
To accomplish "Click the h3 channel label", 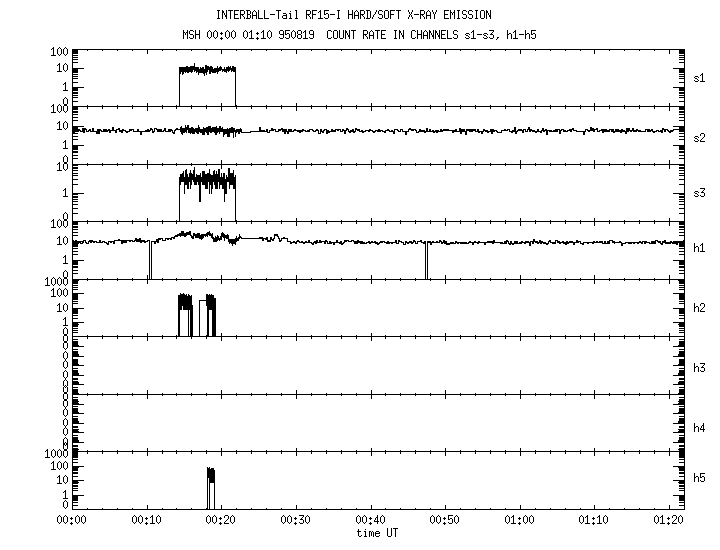I will point(700,366).
